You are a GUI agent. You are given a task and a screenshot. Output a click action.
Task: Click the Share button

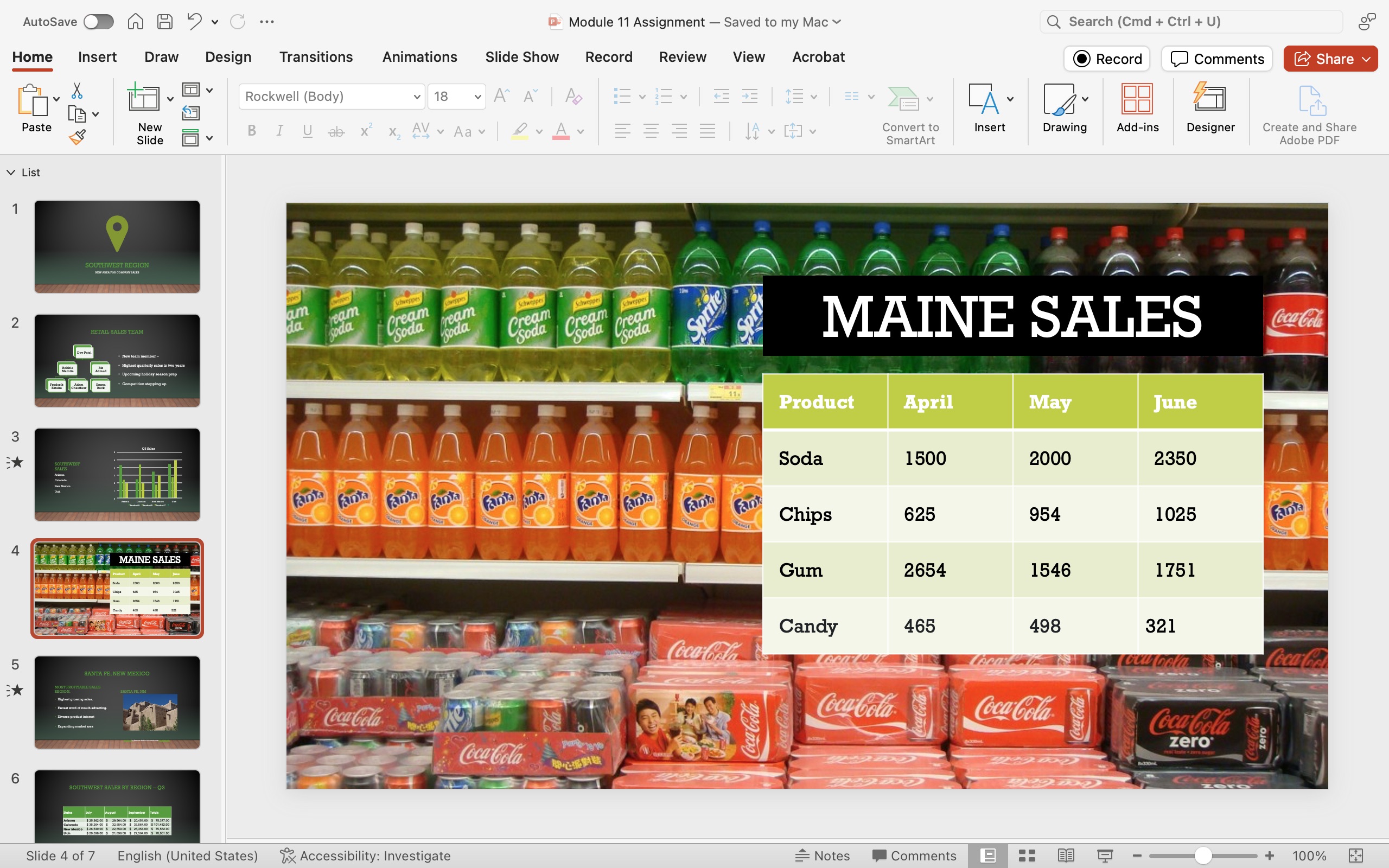(x=1330, y=59)
